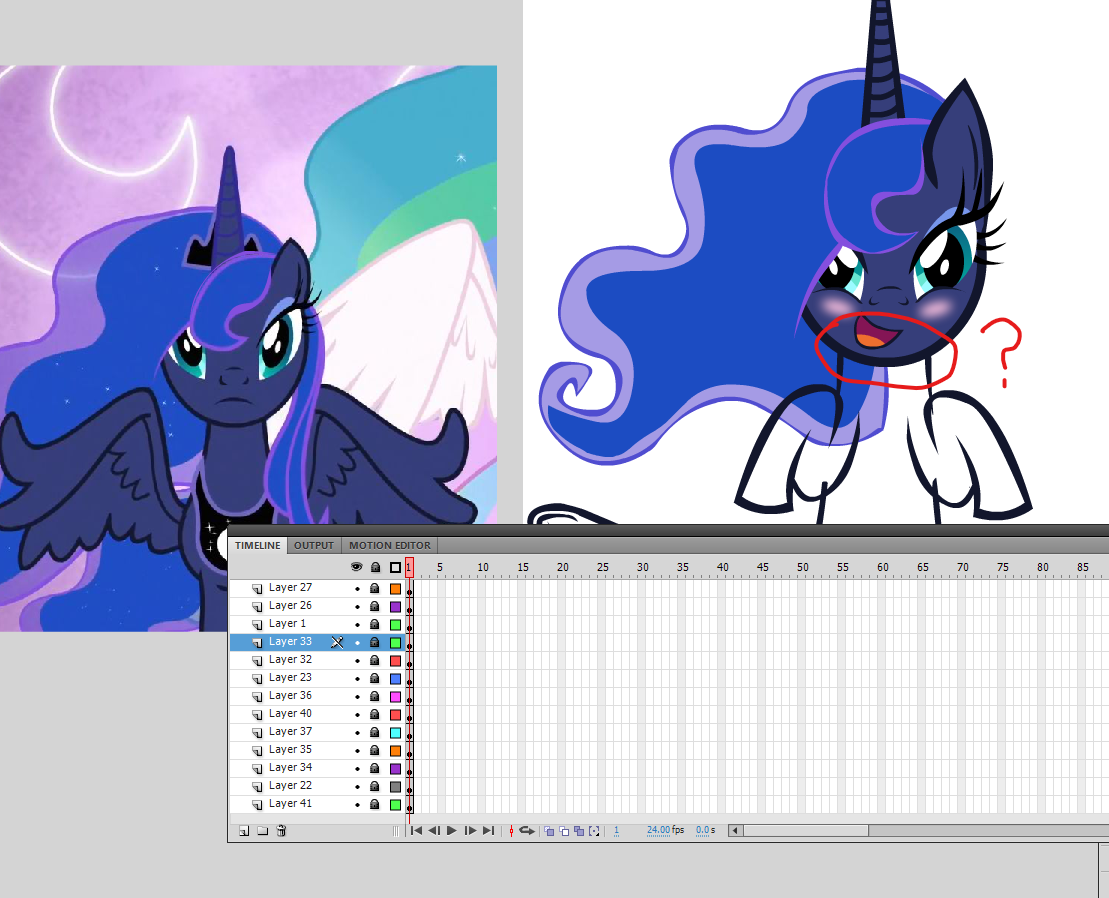This screenshot has width=1109, height=898.
Task: Toggle lock on Layer 33
Action: [375, 643]
